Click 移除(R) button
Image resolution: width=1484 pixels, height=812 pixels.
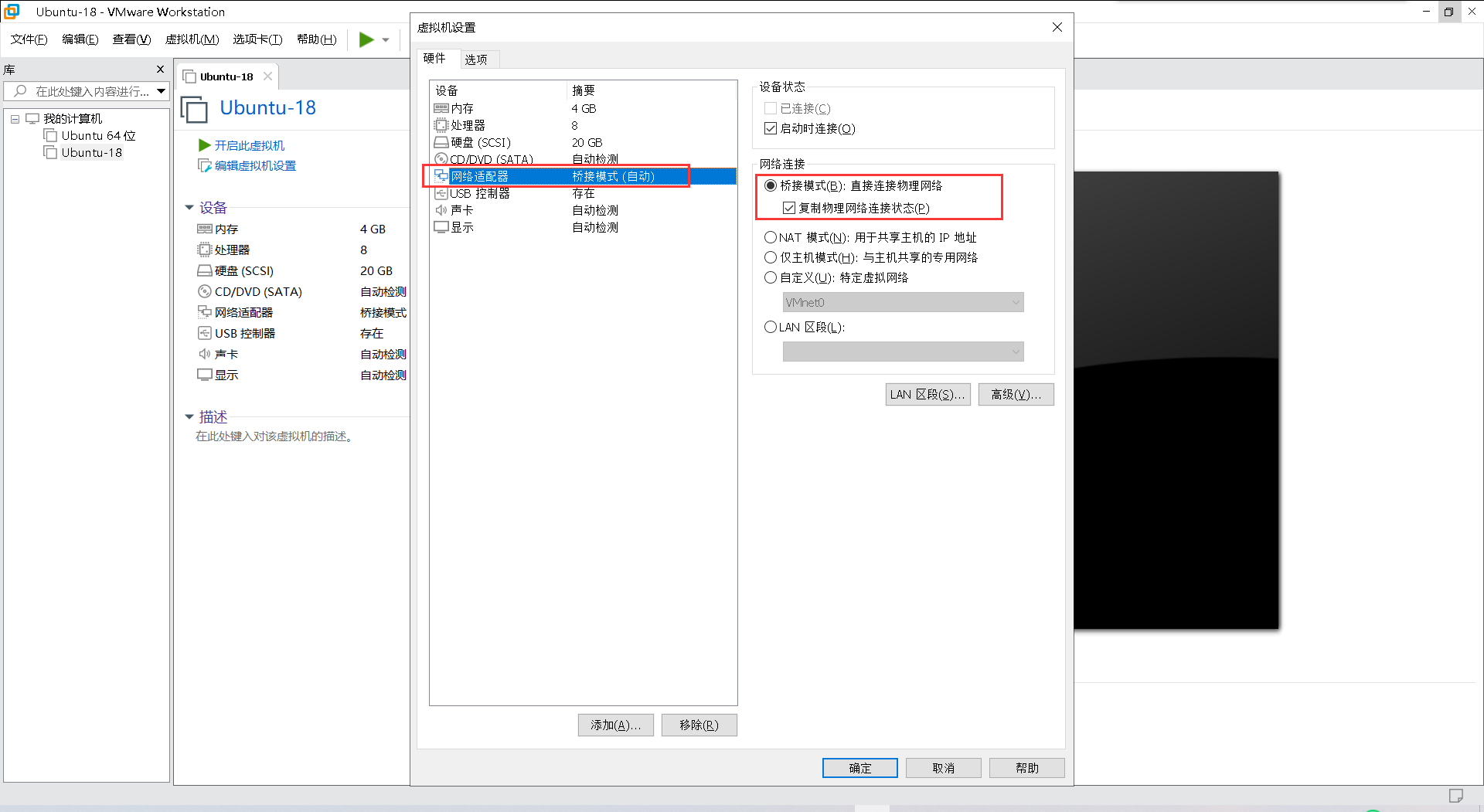click(699, 725)
